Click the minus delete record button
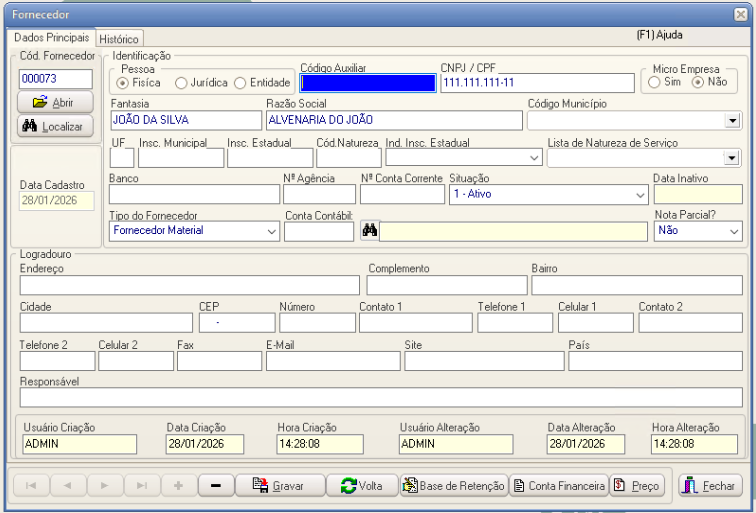 click(x=215, y=486)
